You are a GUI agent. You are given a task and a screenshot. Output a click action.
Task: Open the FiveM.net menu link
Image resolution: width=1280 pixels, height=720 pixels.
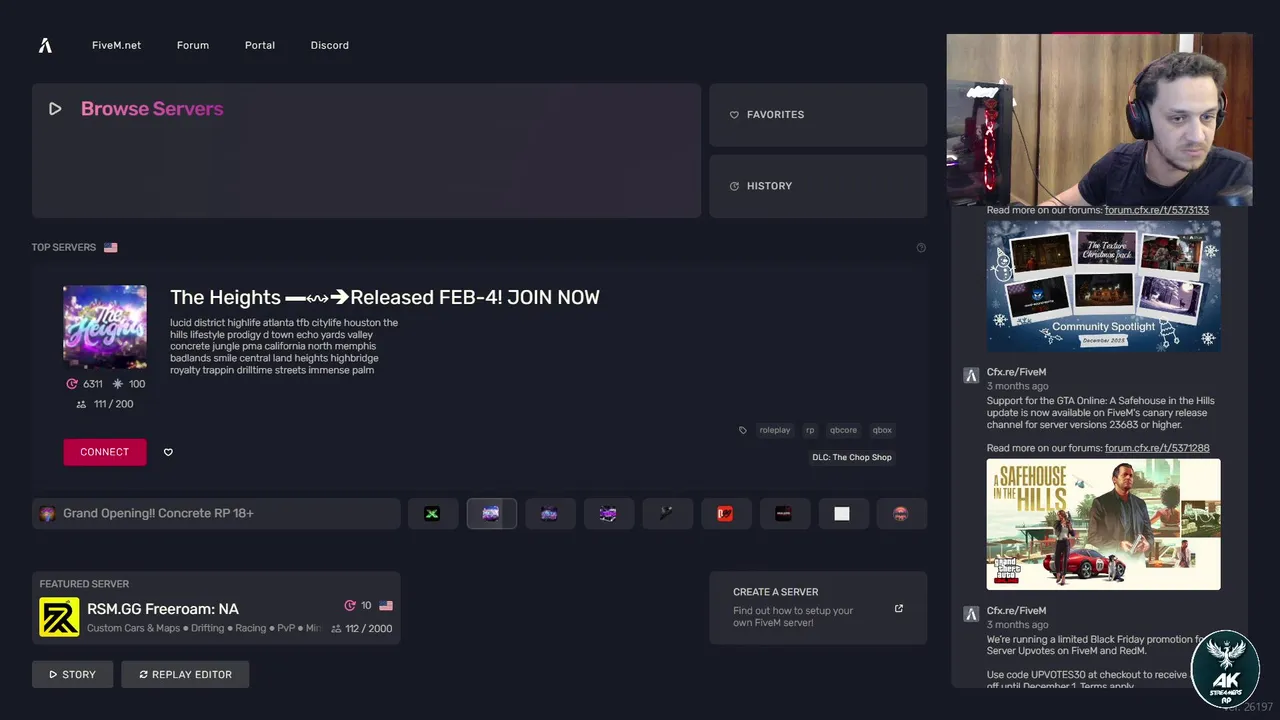(116, 45)
